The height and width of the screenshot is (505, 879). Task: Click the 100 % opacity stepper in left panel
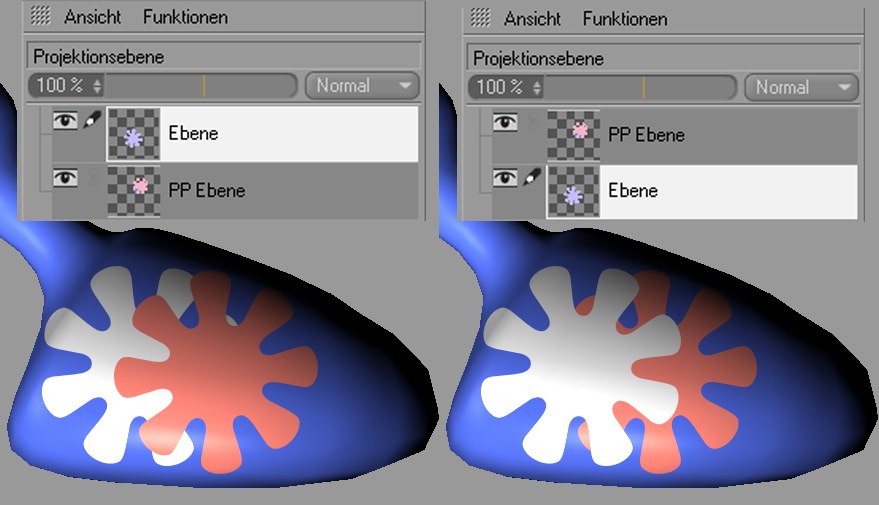tap(67, 86)
